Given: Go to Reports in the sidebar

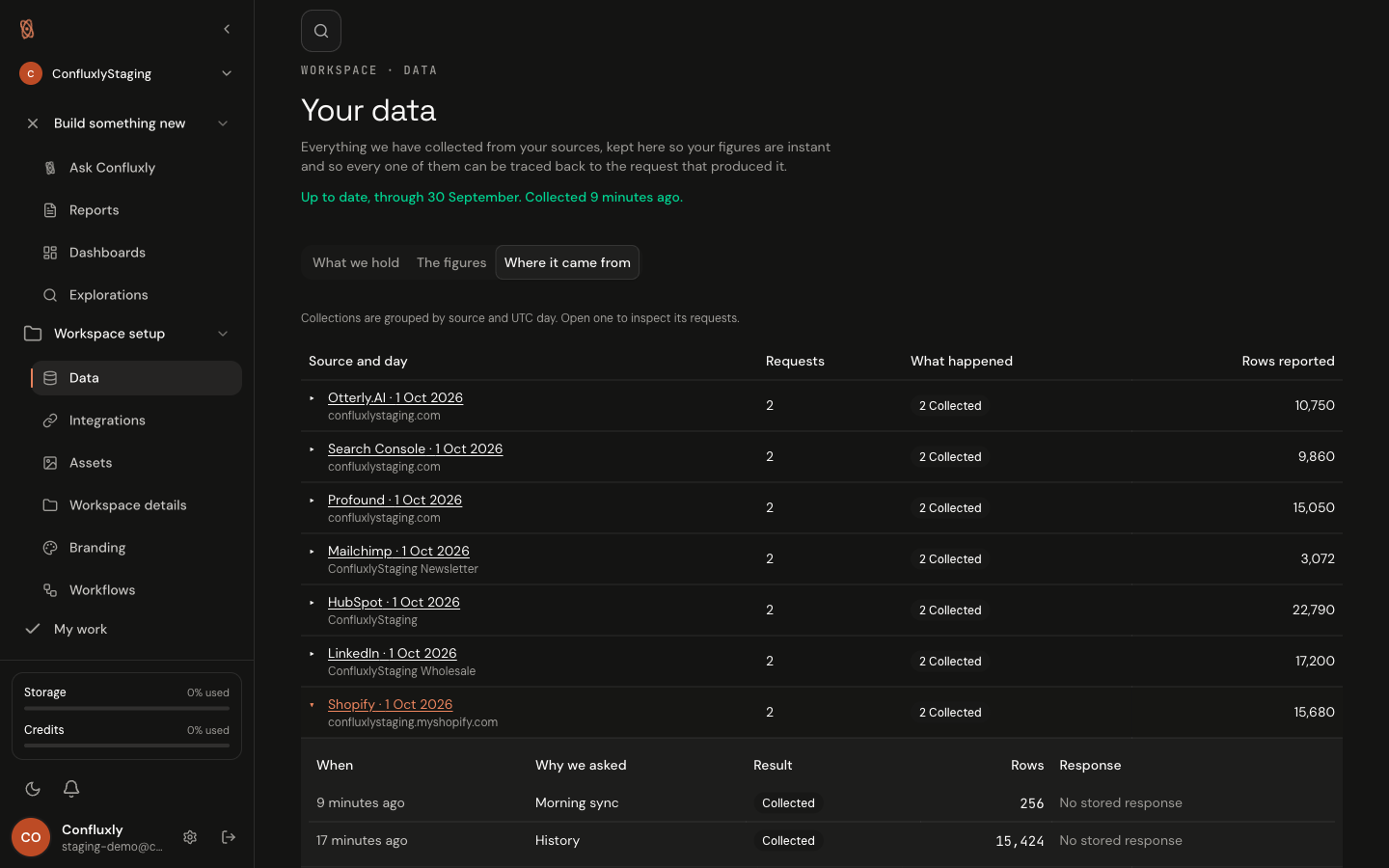Looking at the screenshot, I should 136,210.
